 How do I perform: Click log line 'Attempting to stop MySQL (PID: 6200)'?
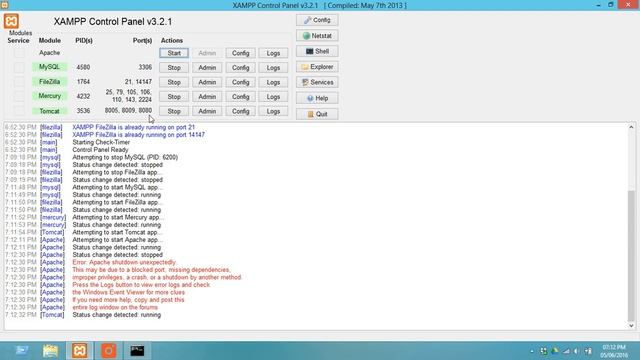125,157
